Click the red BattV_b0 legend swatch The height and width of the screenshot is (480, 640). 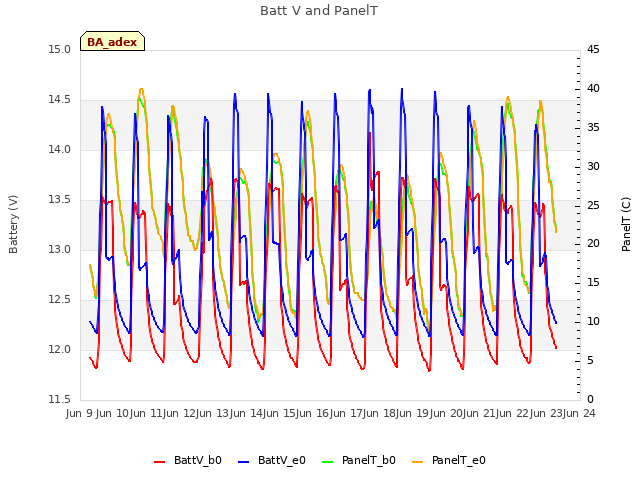click(160, 462)
